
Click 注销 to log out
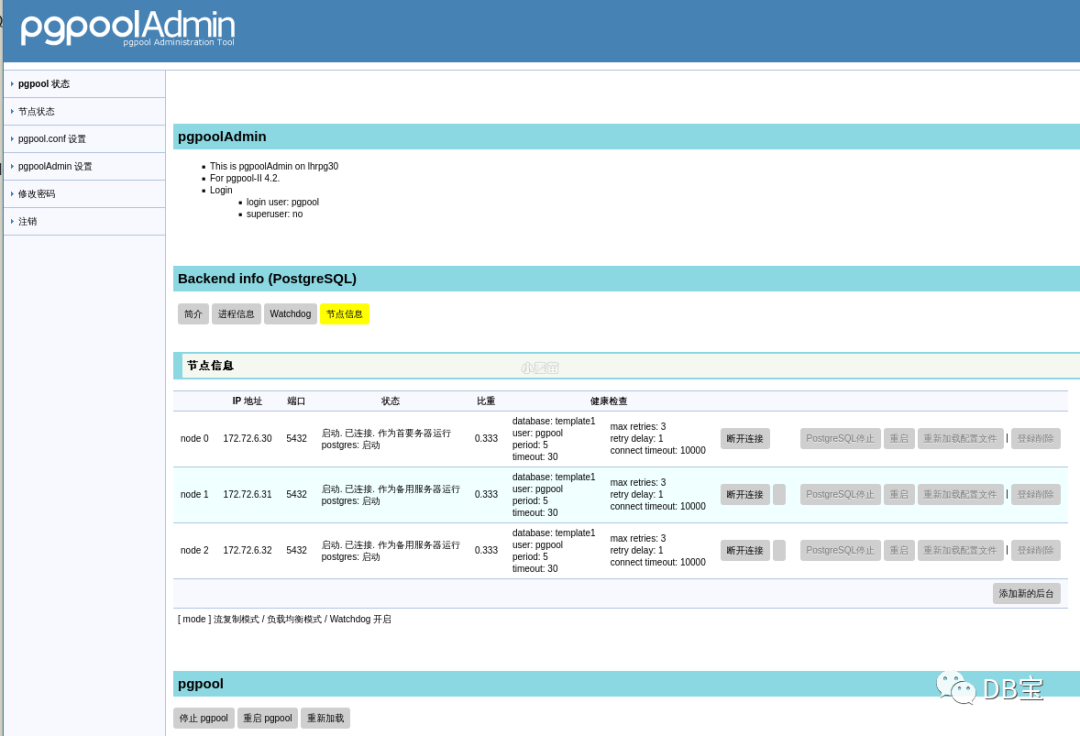pos(28,222)
